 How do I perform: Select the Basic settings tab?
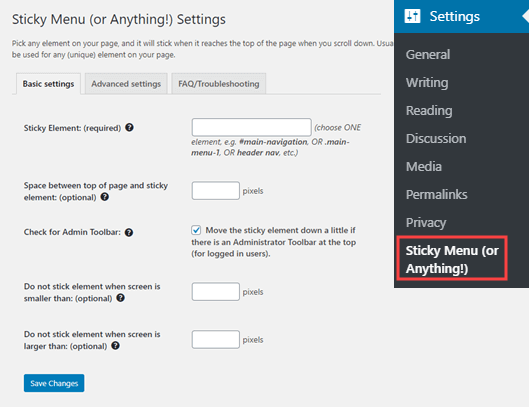pos(48,84)
